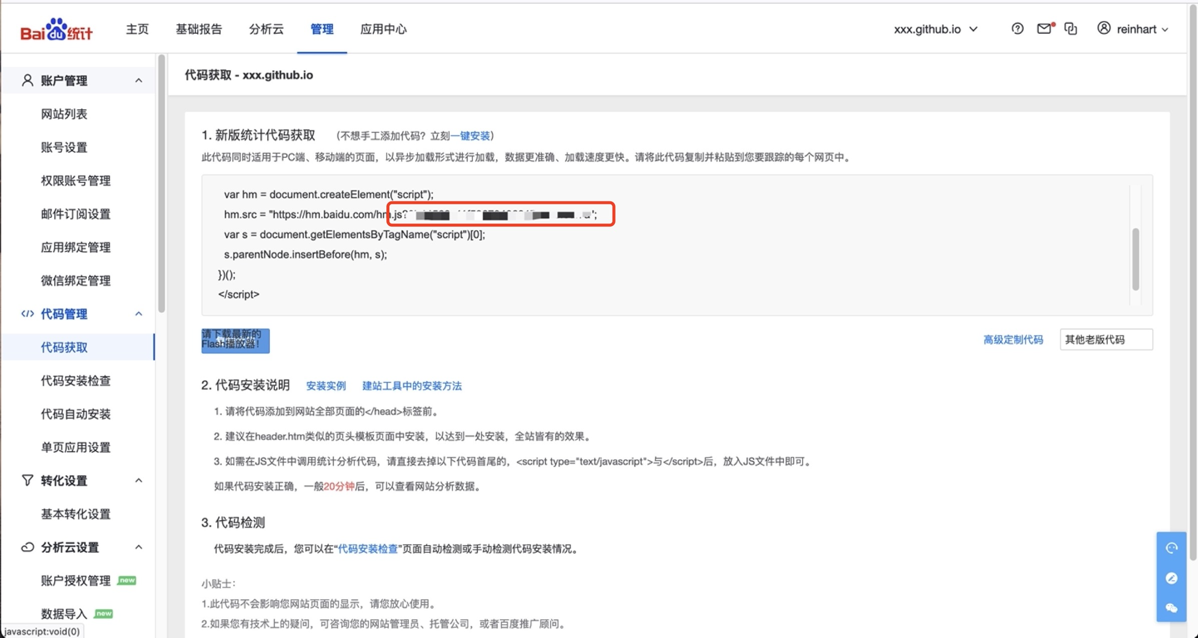Click the code box vertical scrollbar
The image size is (1198, 638).
tap(1135, 258)
